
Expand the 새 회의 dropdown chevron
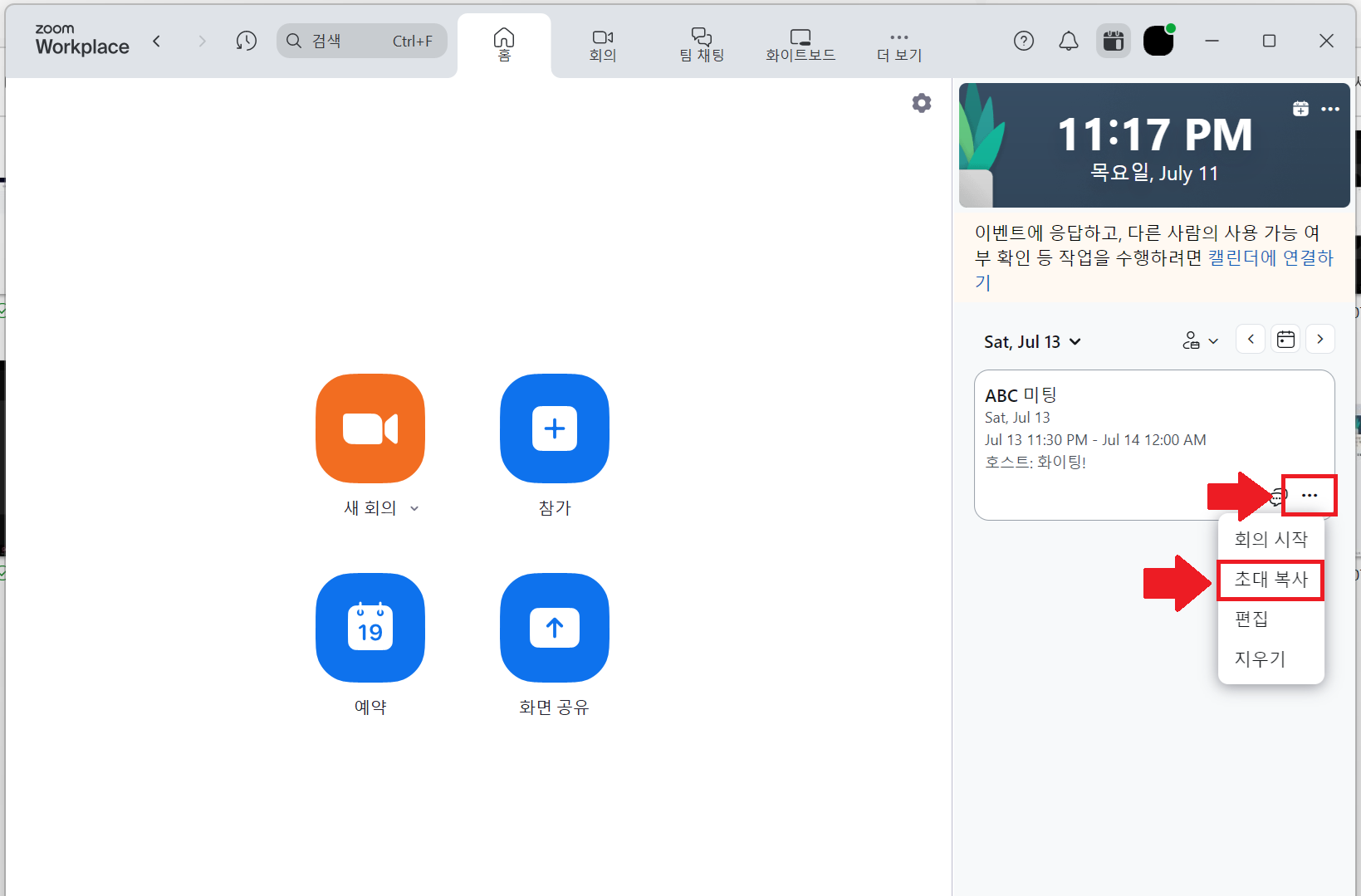point(414,507)
